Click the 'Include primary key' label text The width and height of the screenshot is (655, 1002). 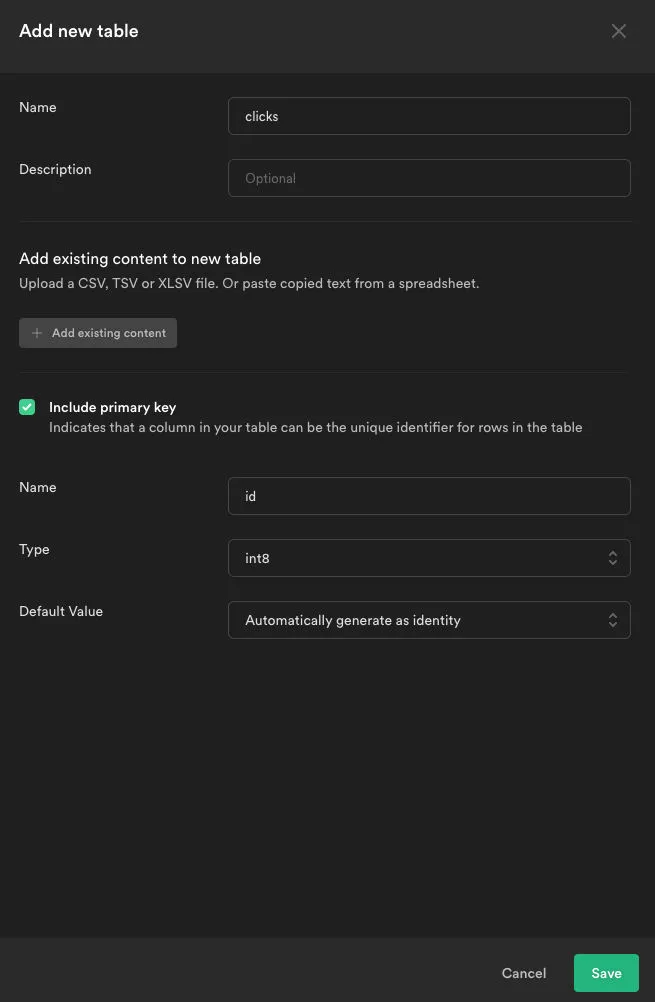click(x=112, y=407)
